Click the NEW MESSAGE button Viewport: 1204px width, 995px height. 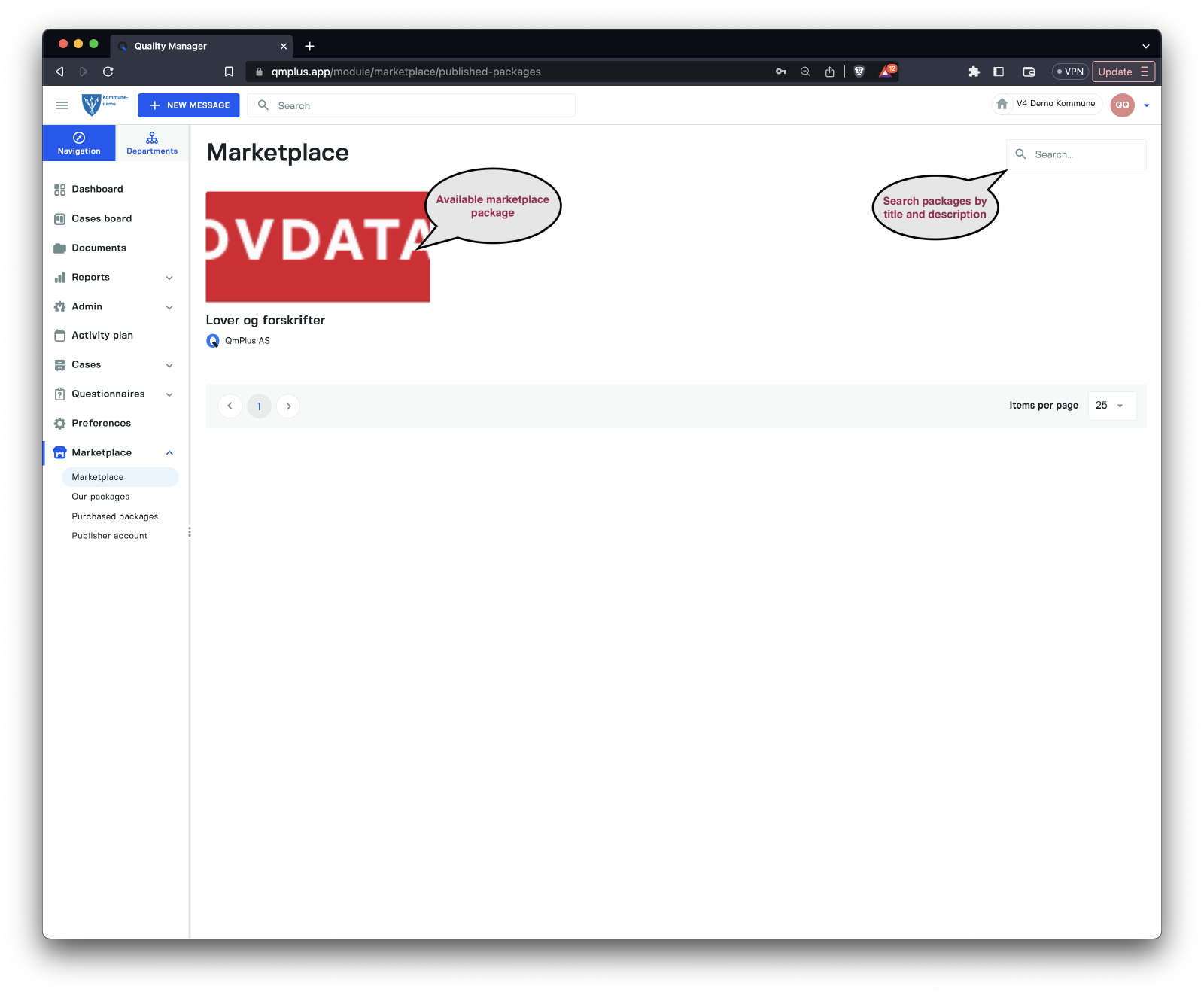pos(189,105)
